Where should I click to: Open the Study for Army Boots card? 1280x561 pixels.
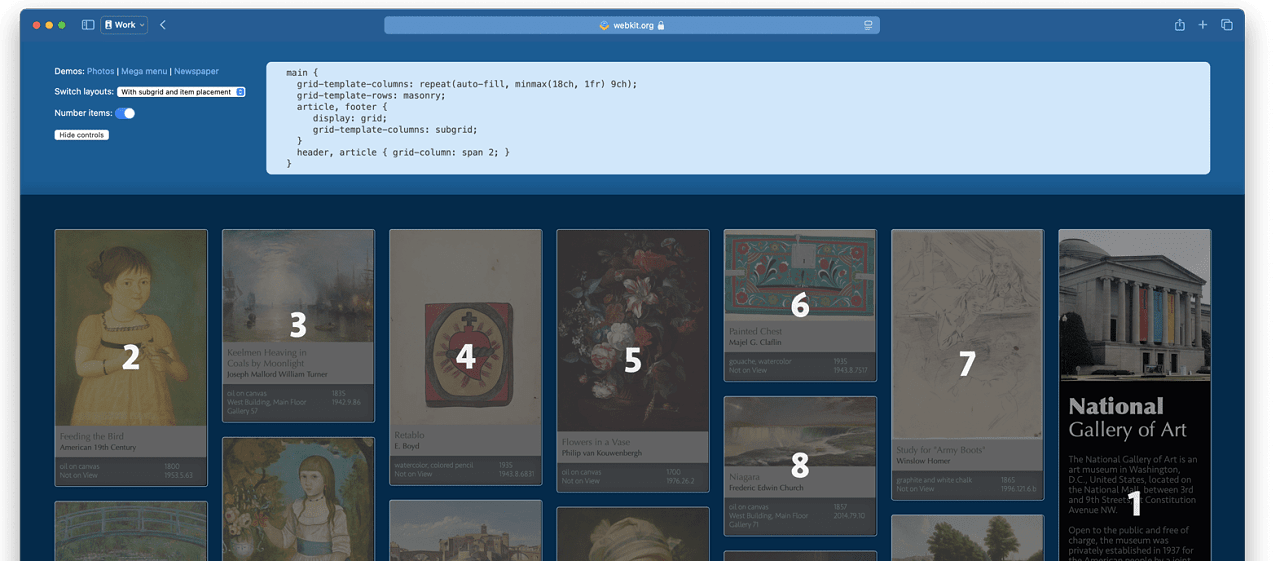tap(967, 364)
